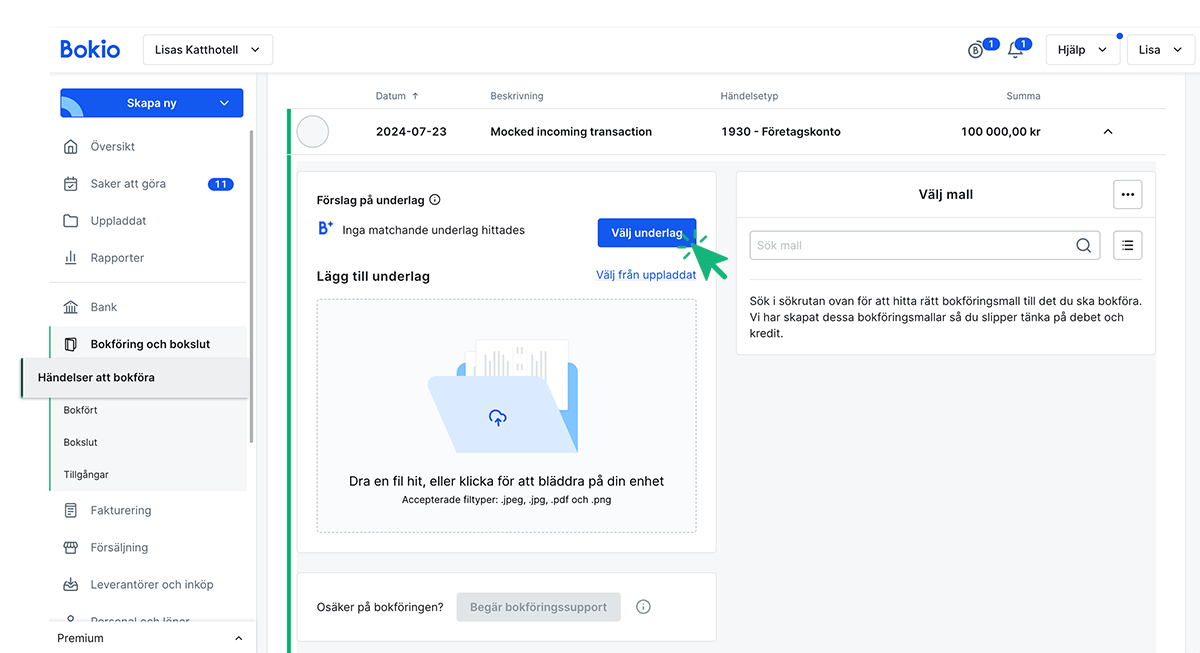Click the magnifier icon in Sök mall
Image resolution: width=1200 pixels, height=653 pixels.
1083,246
